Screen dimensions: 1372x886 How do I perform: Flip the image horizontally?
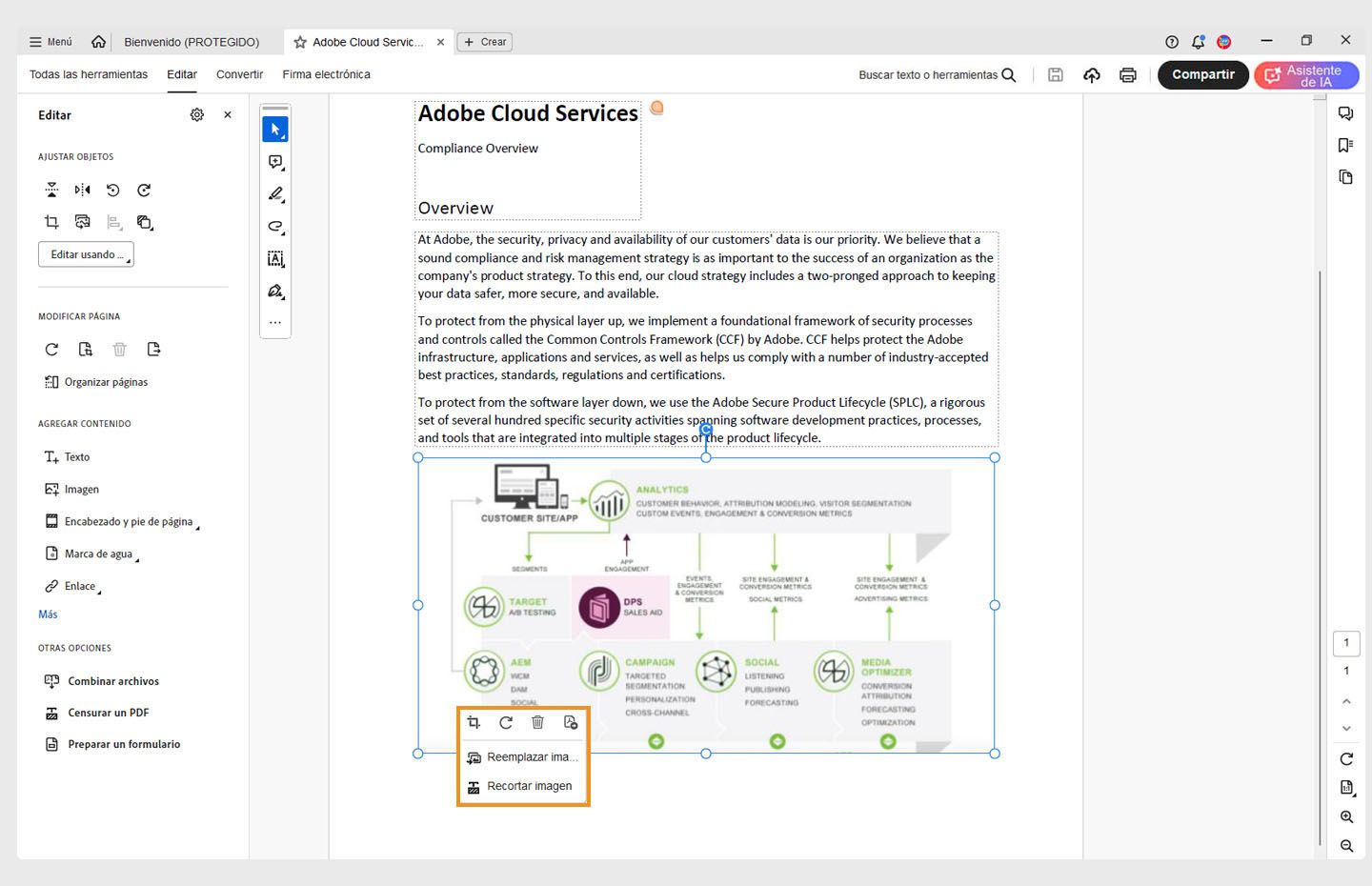82,190
